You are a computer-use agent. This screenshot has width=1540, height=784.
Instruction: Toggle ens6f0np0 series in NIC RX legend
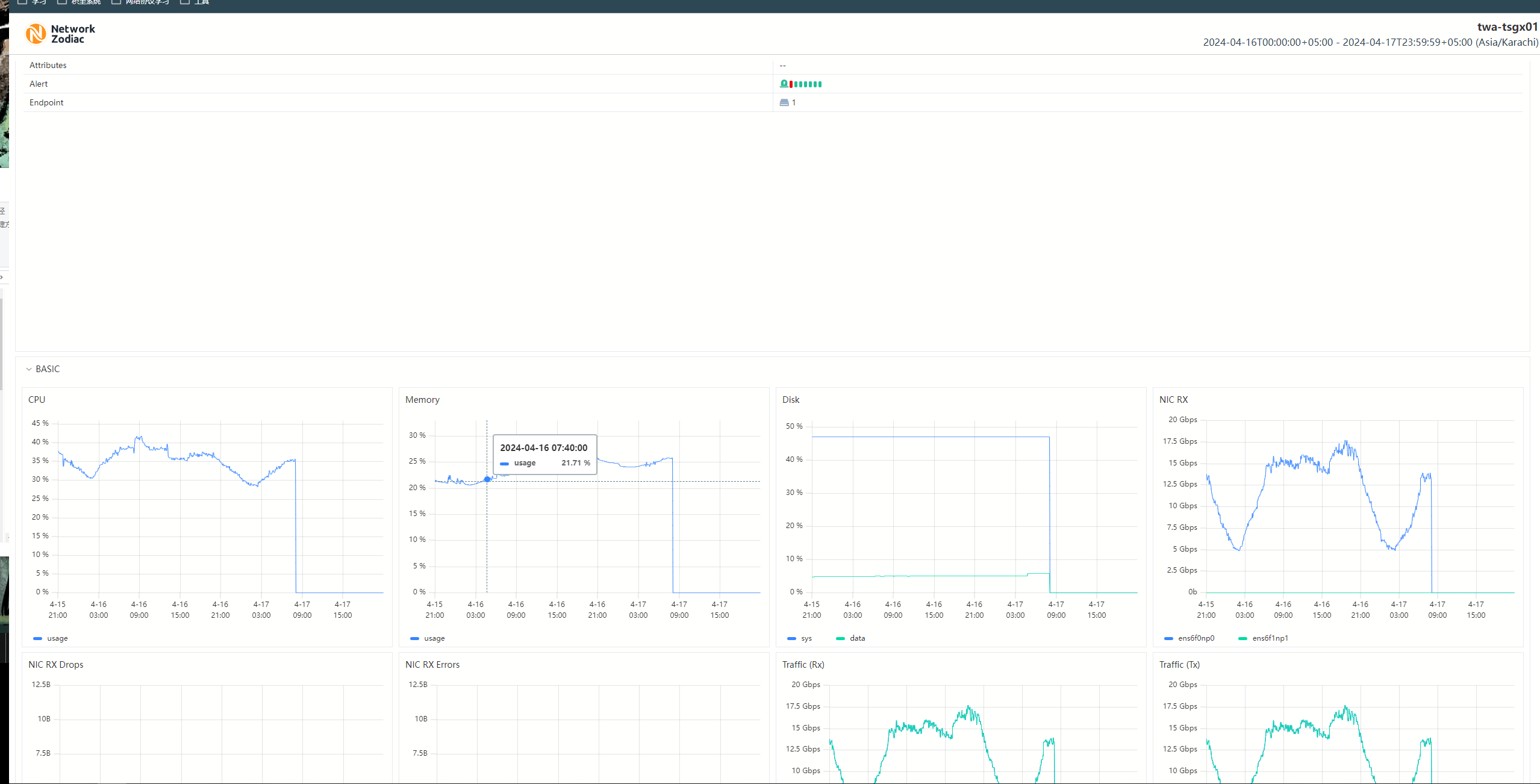pyautogui.click(x=1196, y=638)
